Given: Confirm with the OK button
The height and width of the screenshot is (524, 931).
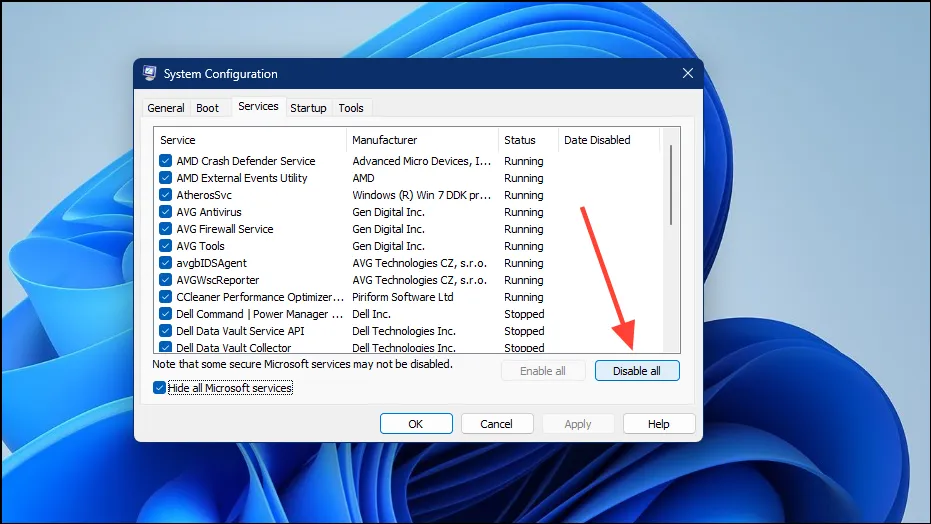Looking at the screenshot, I should (416, 424).
